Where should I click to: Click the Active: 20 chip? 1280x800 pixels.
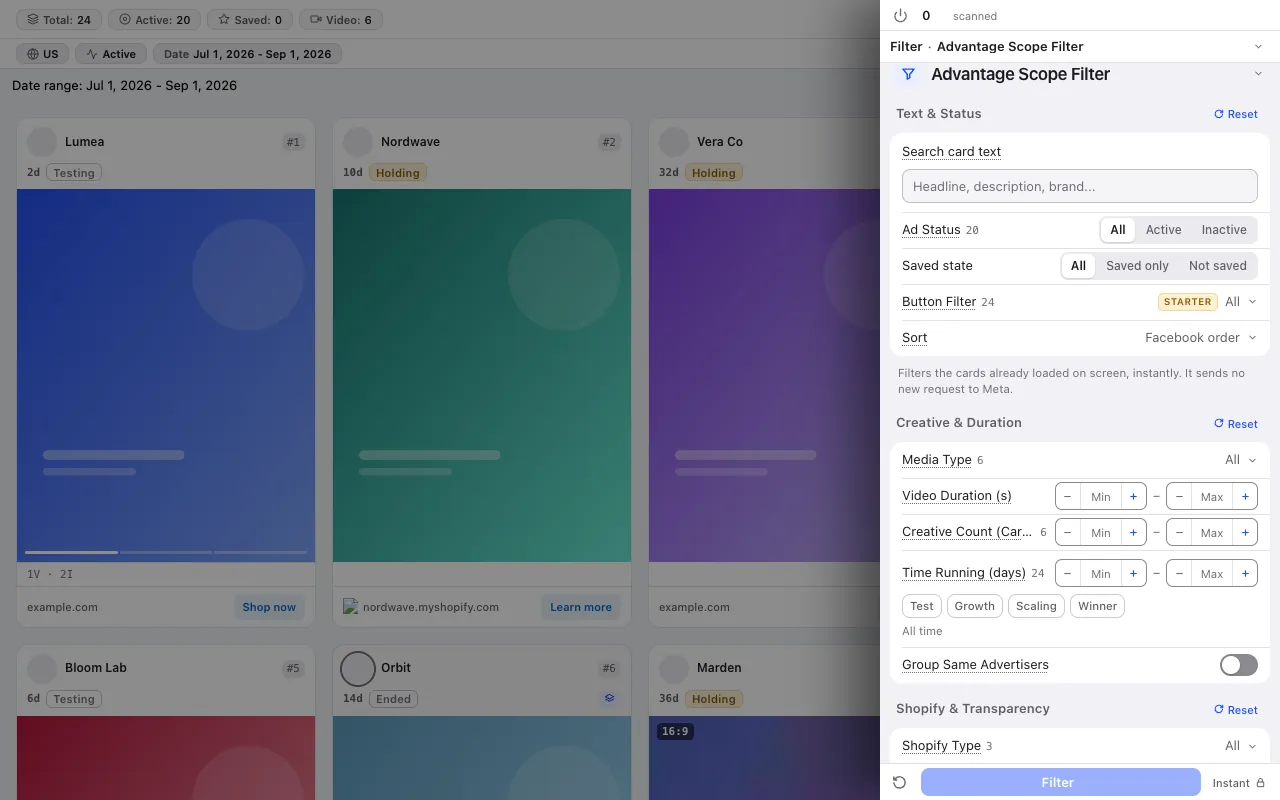154,19
